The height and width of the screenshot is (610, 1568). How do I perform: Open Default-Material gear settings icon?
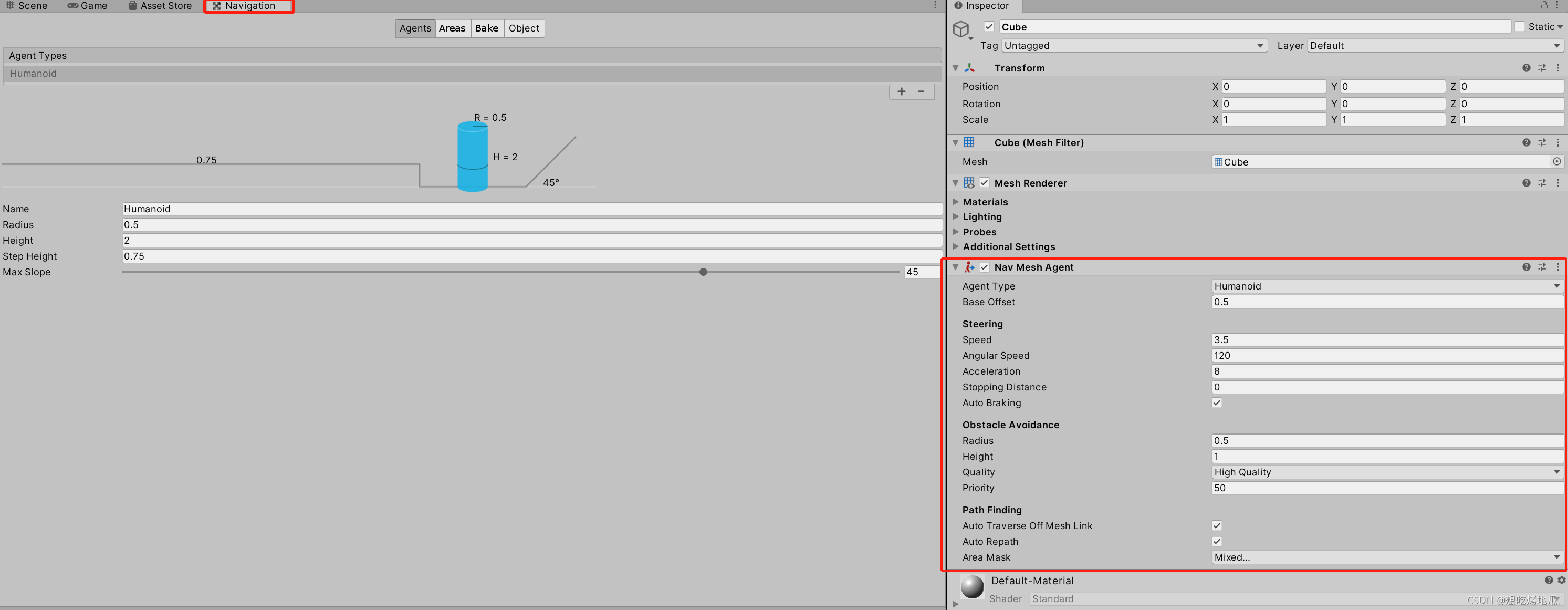coord(1561,580)
